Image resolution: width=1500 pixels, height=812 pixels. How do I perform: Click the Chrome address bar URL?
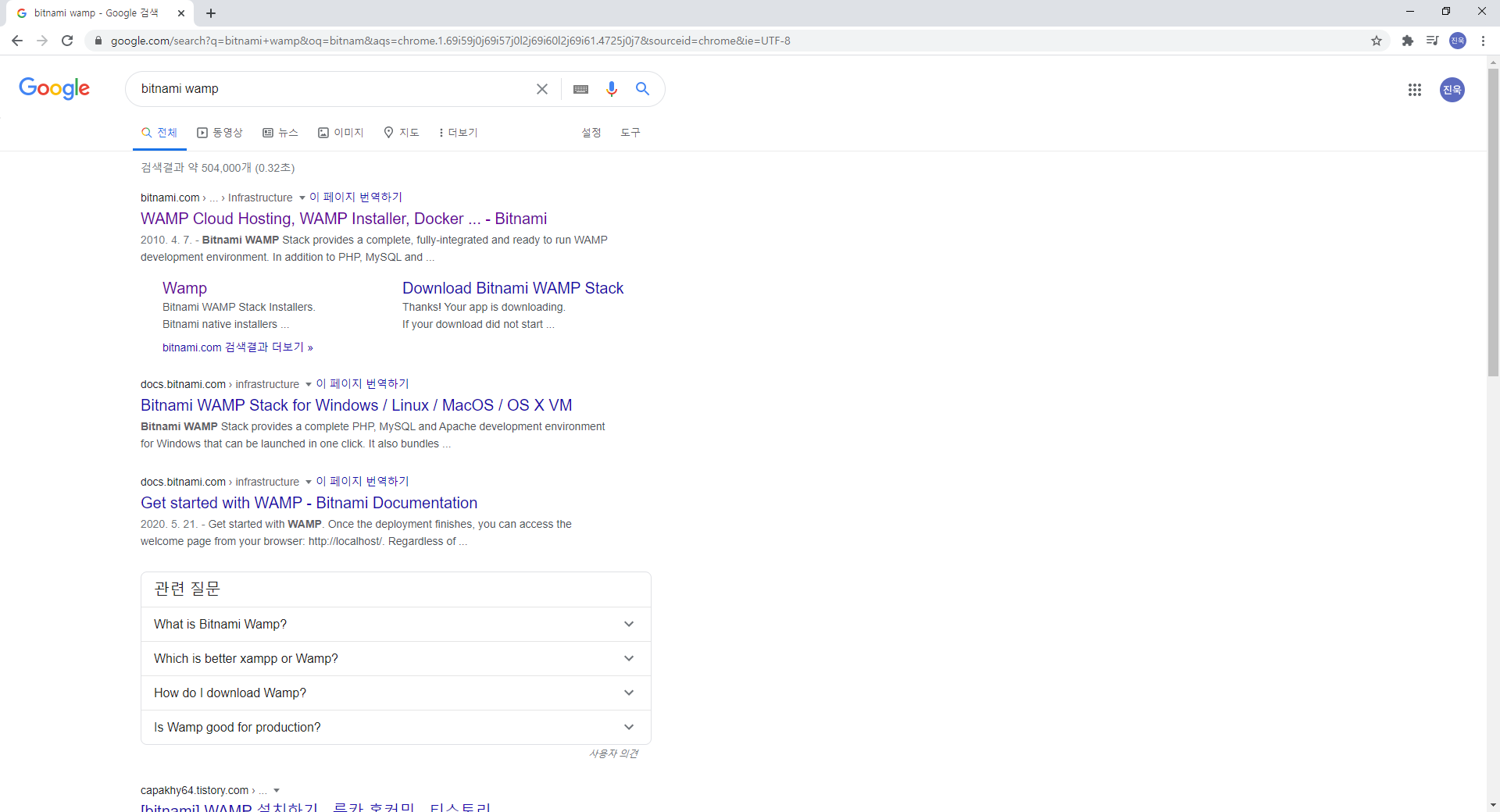coord(450,41)
